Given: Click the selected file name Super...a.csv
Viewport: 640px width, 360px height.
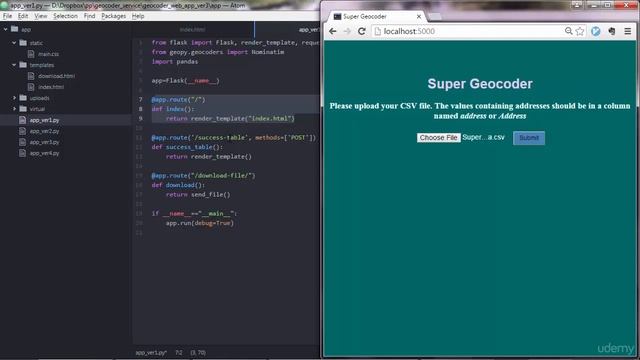Looking at the screenshot, I should coord(483,138).
